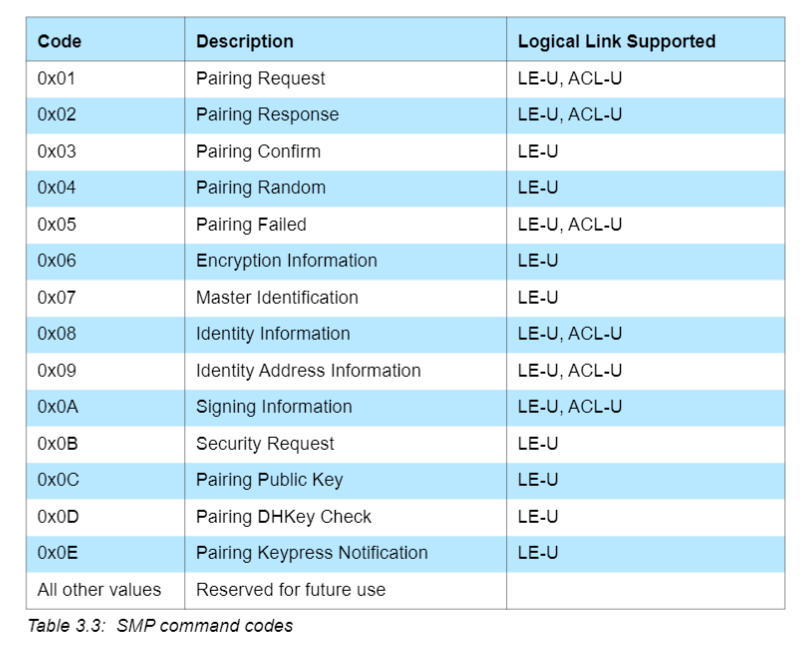Screen dimensions: 808x649
Task: Click the Reserved for future use text
Action: [290, 589]
